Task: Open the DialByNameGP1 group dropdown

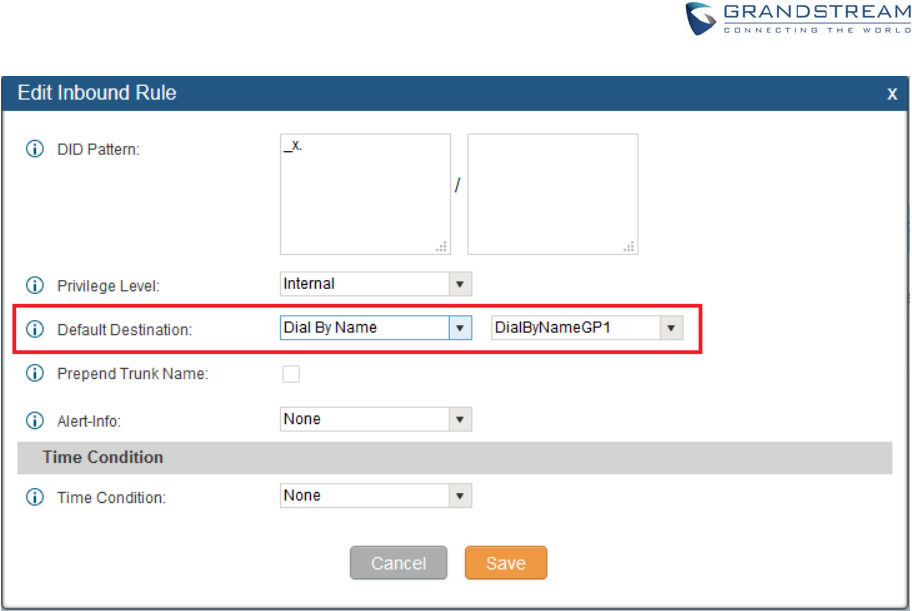Action: 587,328
